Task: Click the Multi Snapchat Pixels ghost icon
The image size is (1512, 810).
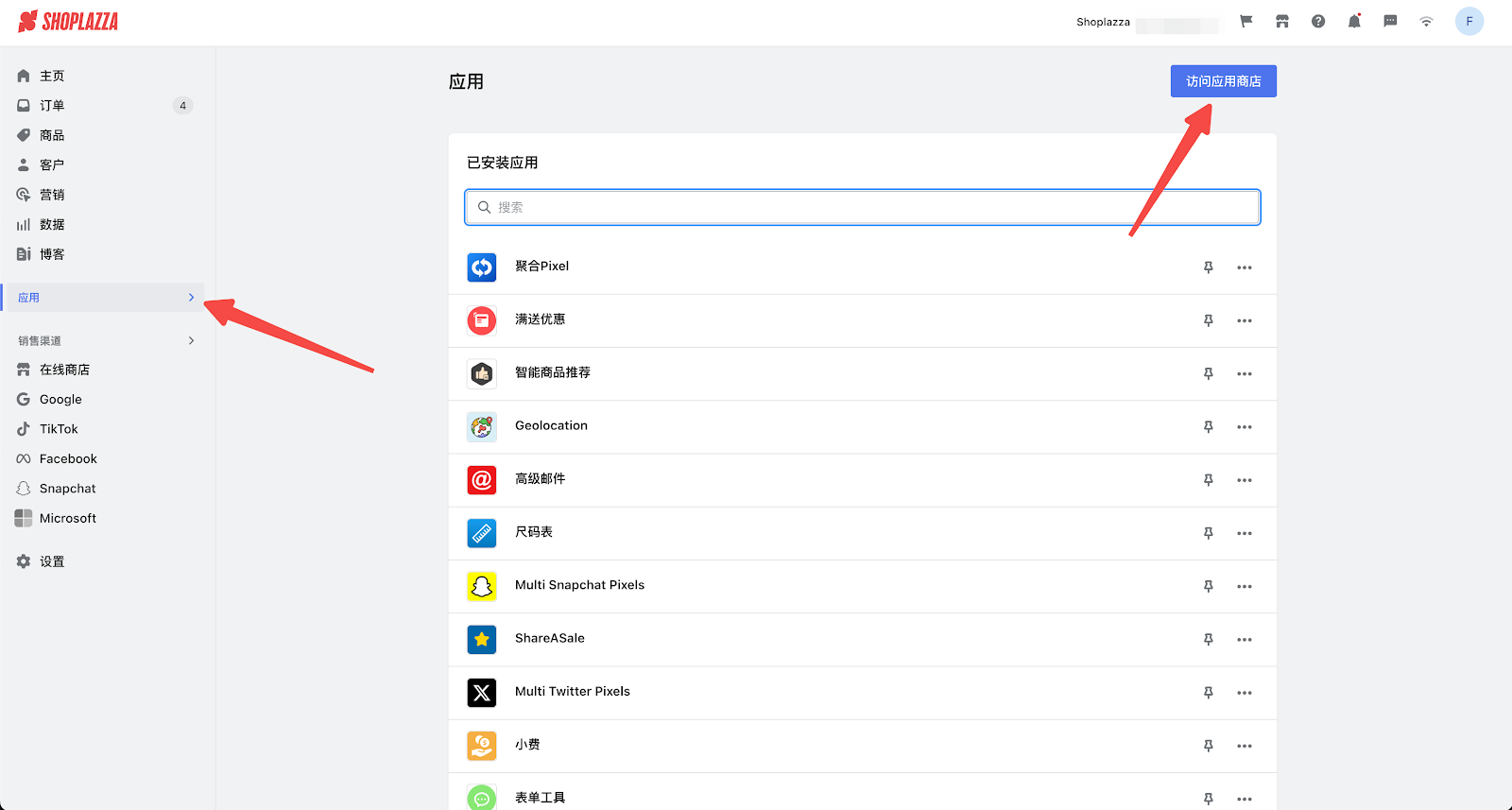Action: (482, 586)
